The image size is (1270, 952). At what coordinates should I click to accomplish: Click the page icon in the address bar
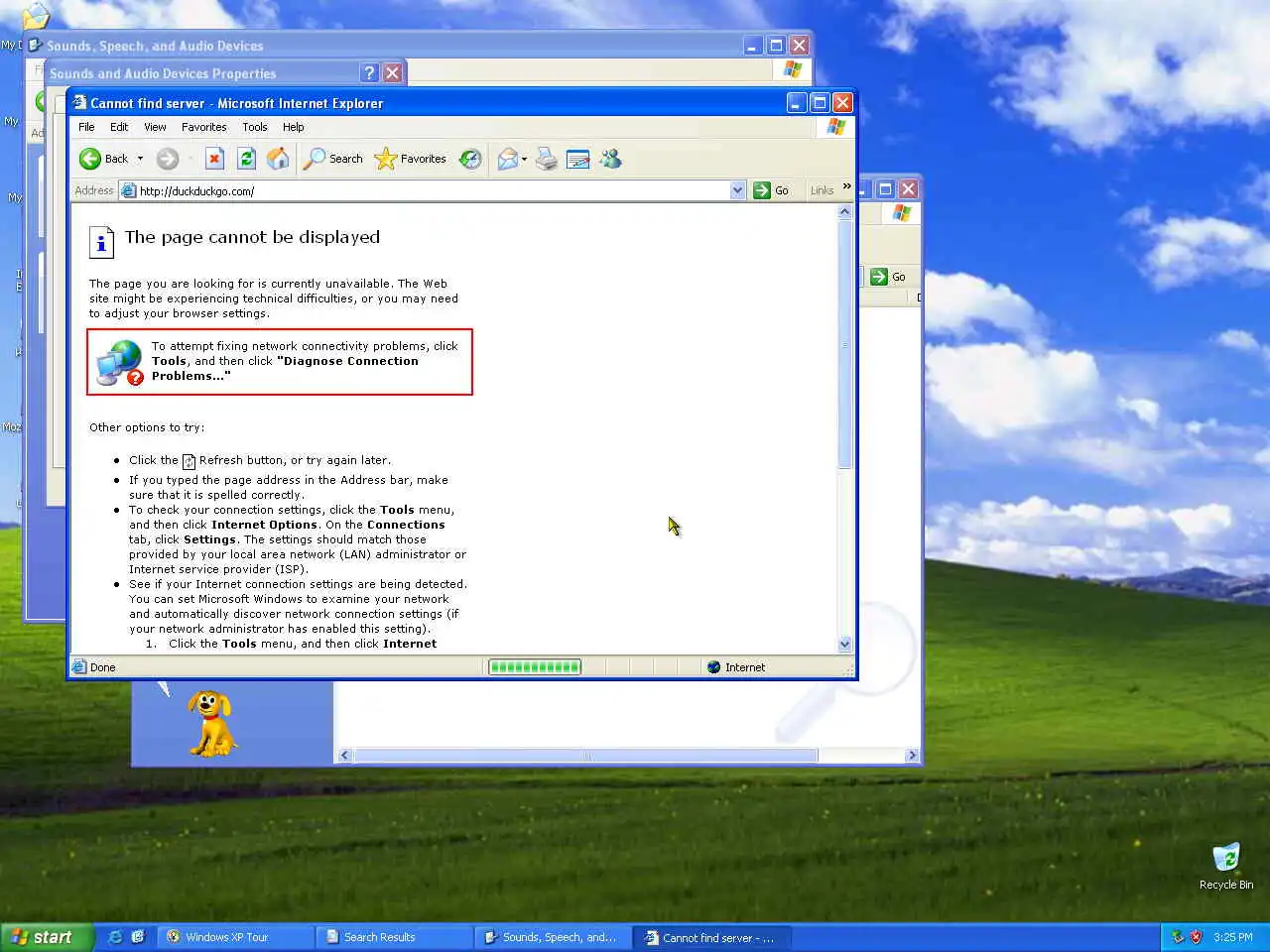(x=128, y=190)
